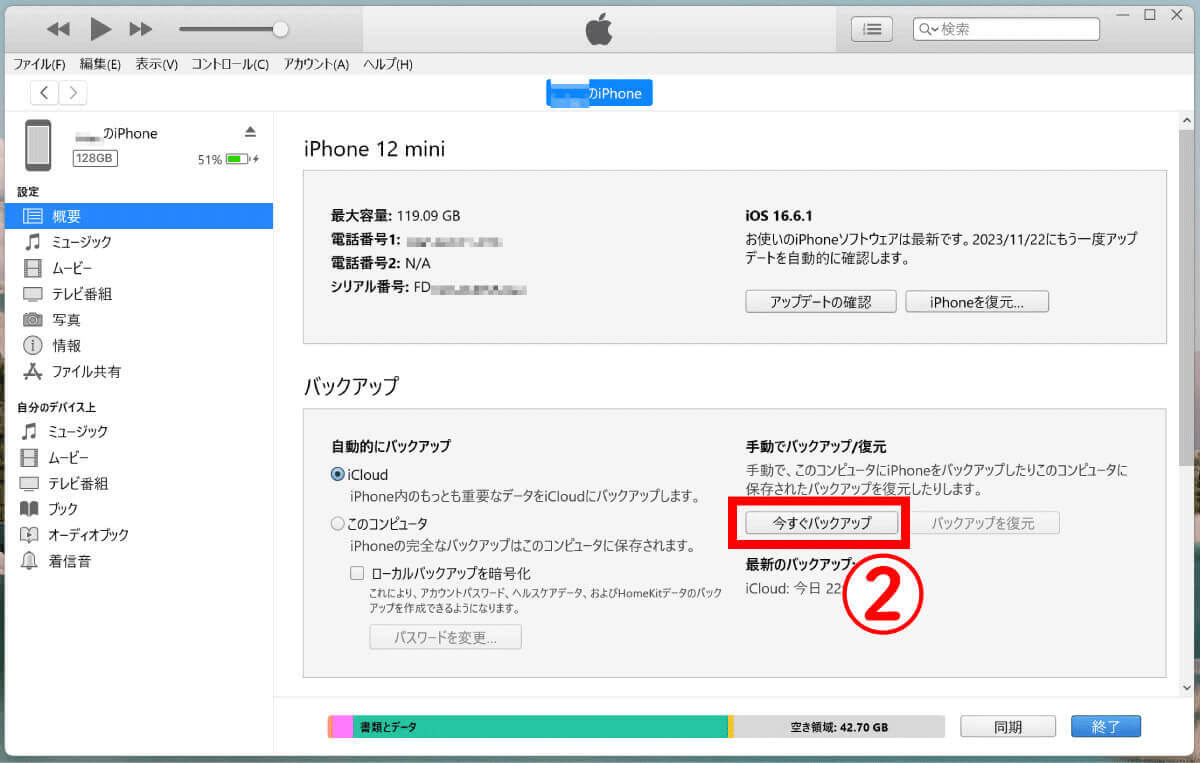Click the iPhone device tab at top

tap(599, 93)
